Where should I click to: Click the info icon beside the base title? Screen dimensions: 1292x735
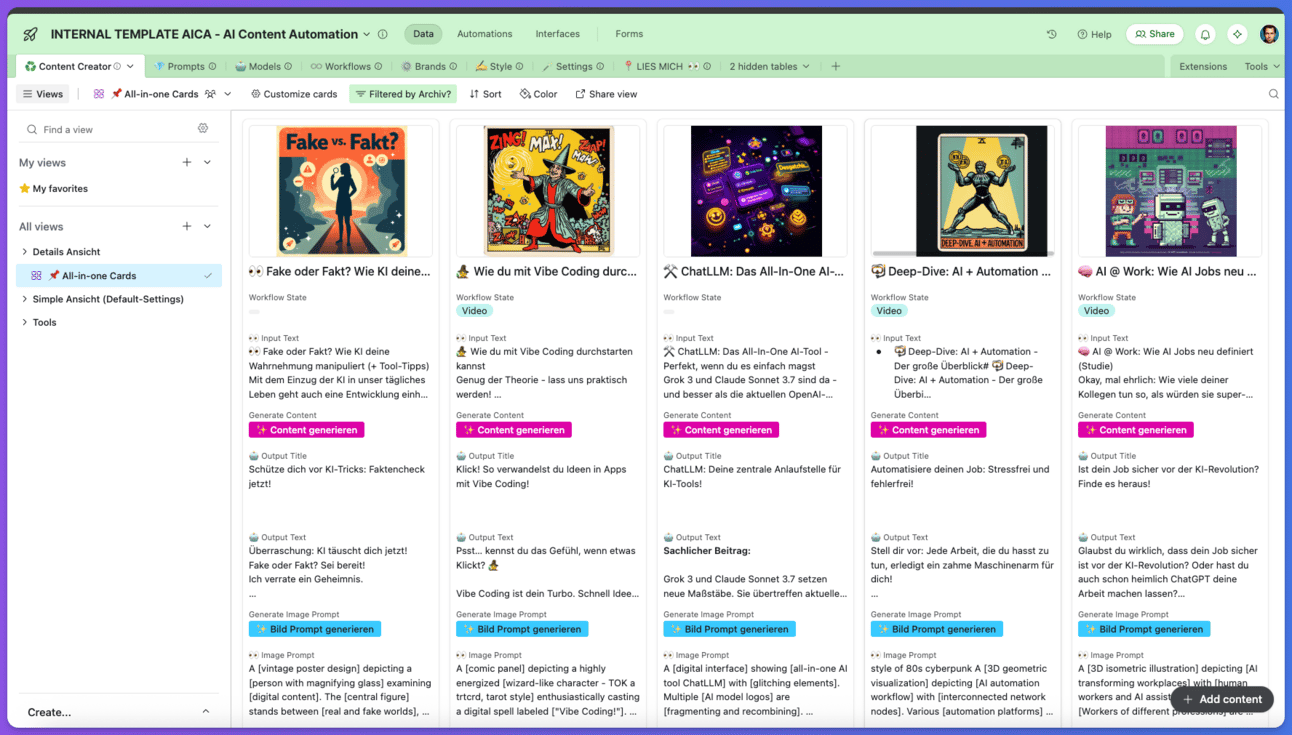pyautogui.click(x=382, y=34)
